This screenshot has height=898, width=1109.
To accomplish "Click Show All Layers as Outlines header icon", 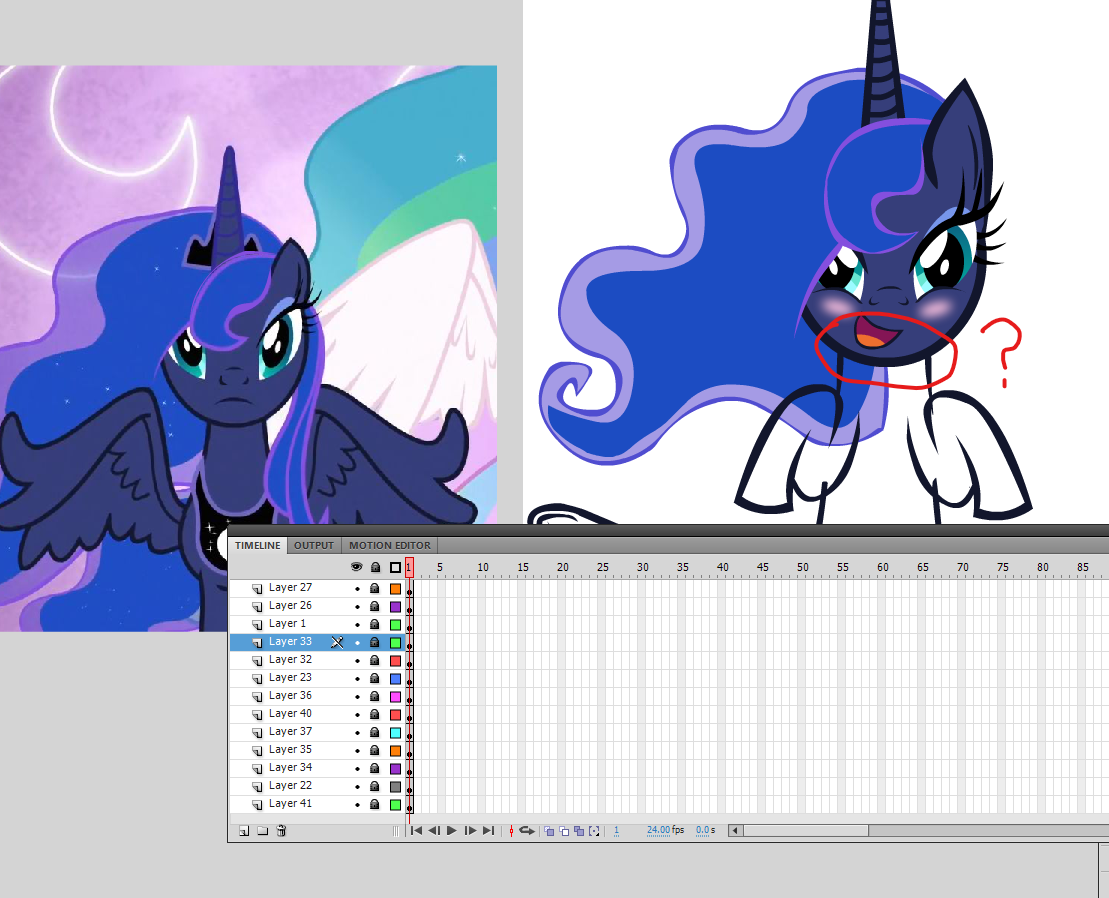I will tap(395, 567).
